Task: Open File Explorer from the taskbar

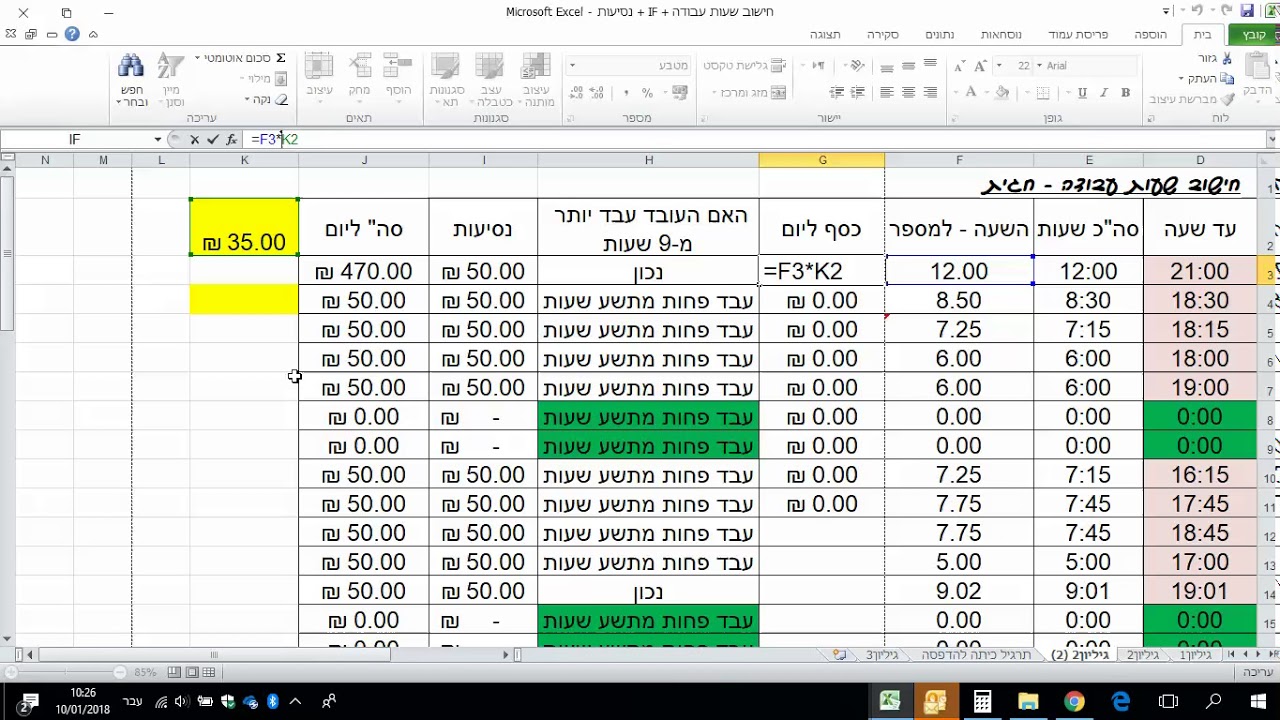Action: (x=1028, y=702)
